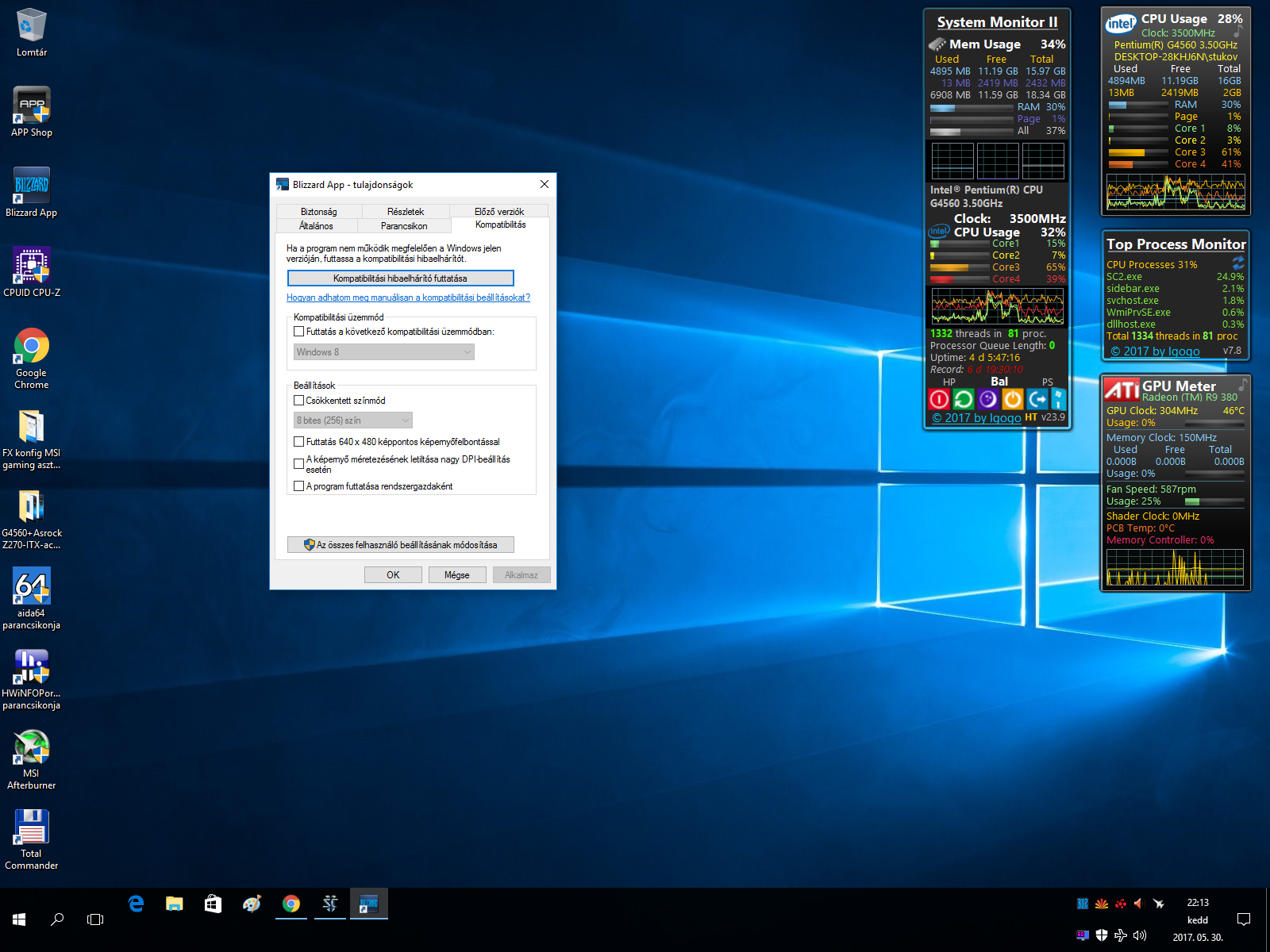Open the manual compatibility settings help link
This screenshot has height=952, width=1270.
pyautogui.click(x=408, y=297)
